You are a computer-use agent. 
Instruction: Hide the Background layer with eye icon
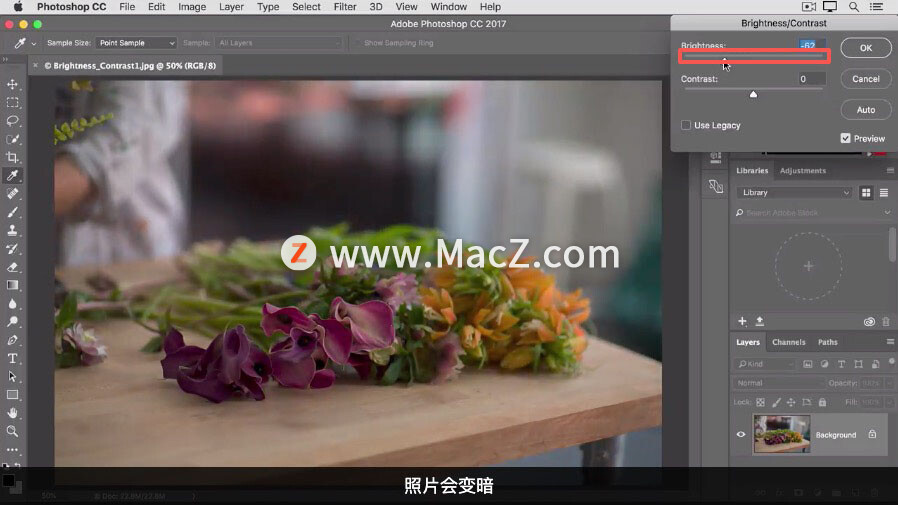click(741, 434)
